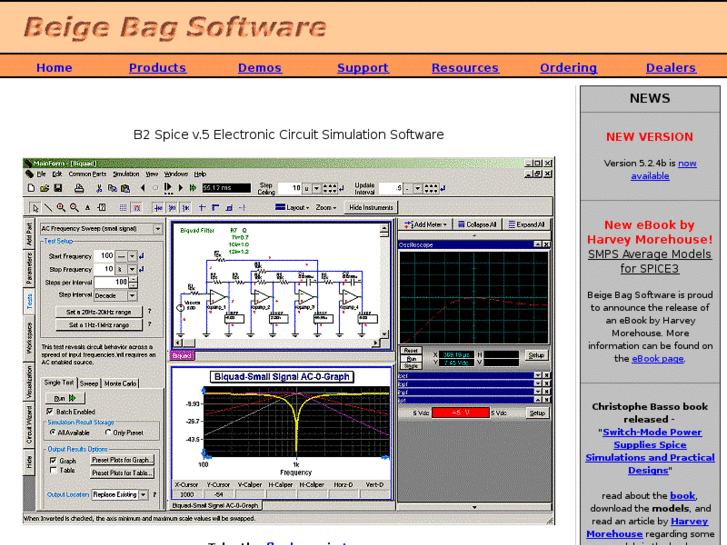Click the apply arrow beside Stop Frequency
The height and width of the screenshot is (545, 727).
tap(141, 269)
